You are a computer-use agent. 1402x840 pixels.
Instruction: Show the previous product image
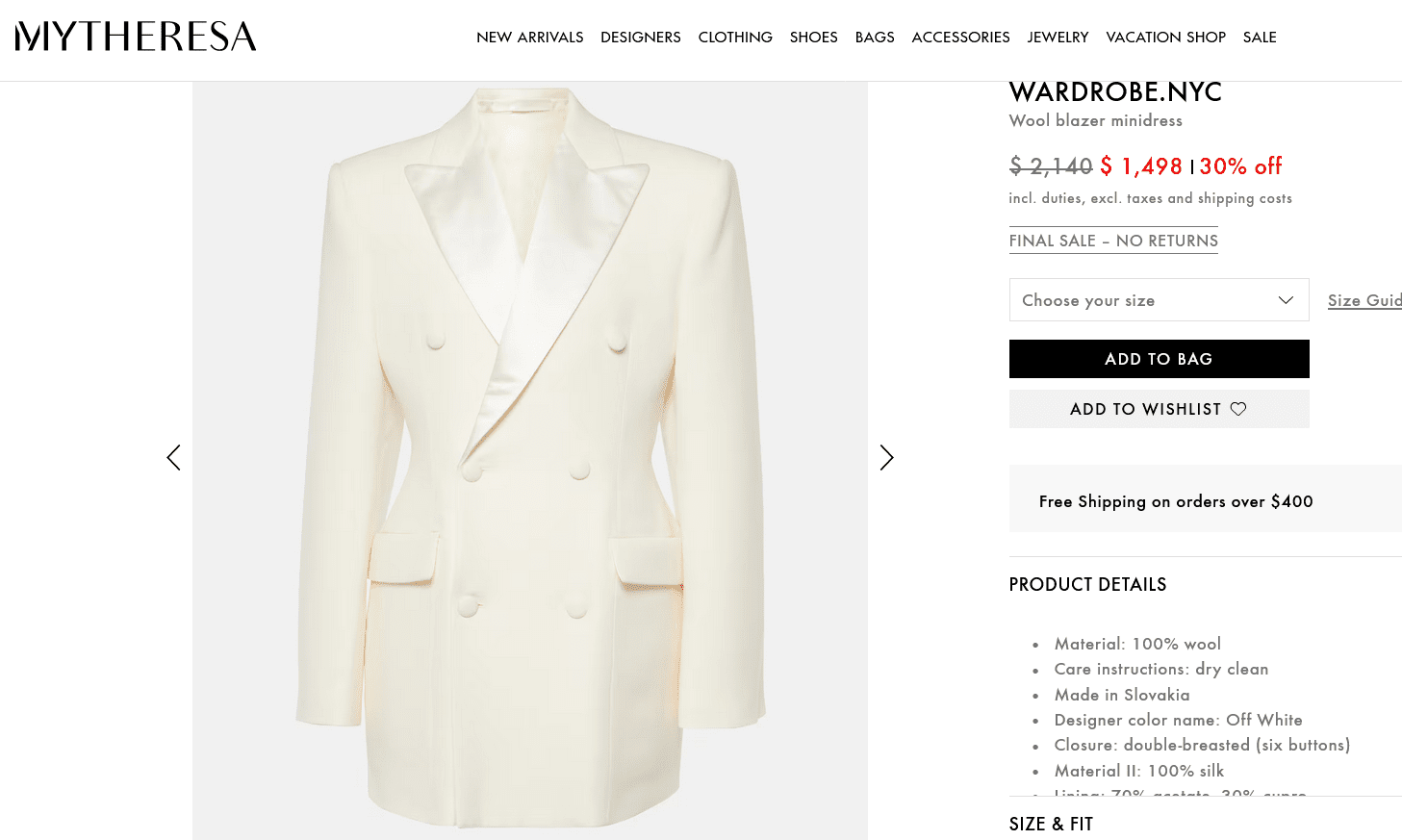173,457
